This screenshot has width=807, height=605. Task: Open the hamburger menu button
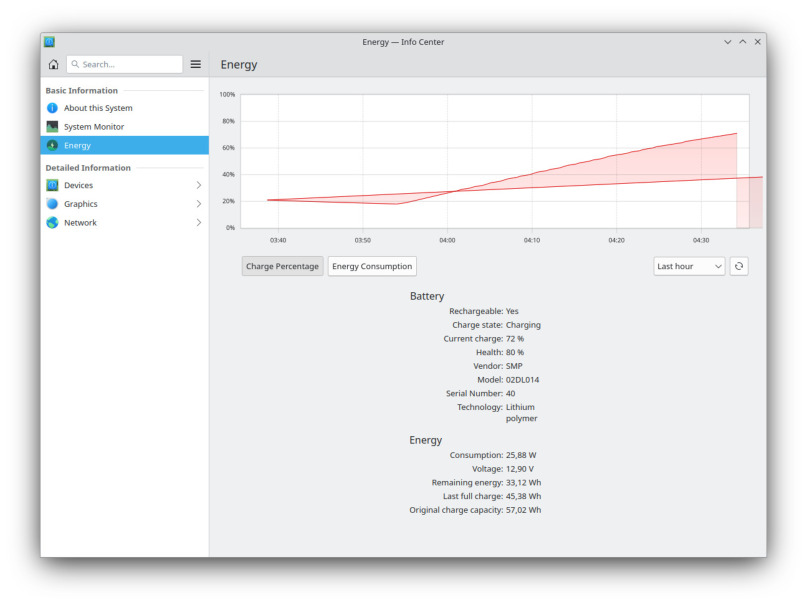pos(196,64)
